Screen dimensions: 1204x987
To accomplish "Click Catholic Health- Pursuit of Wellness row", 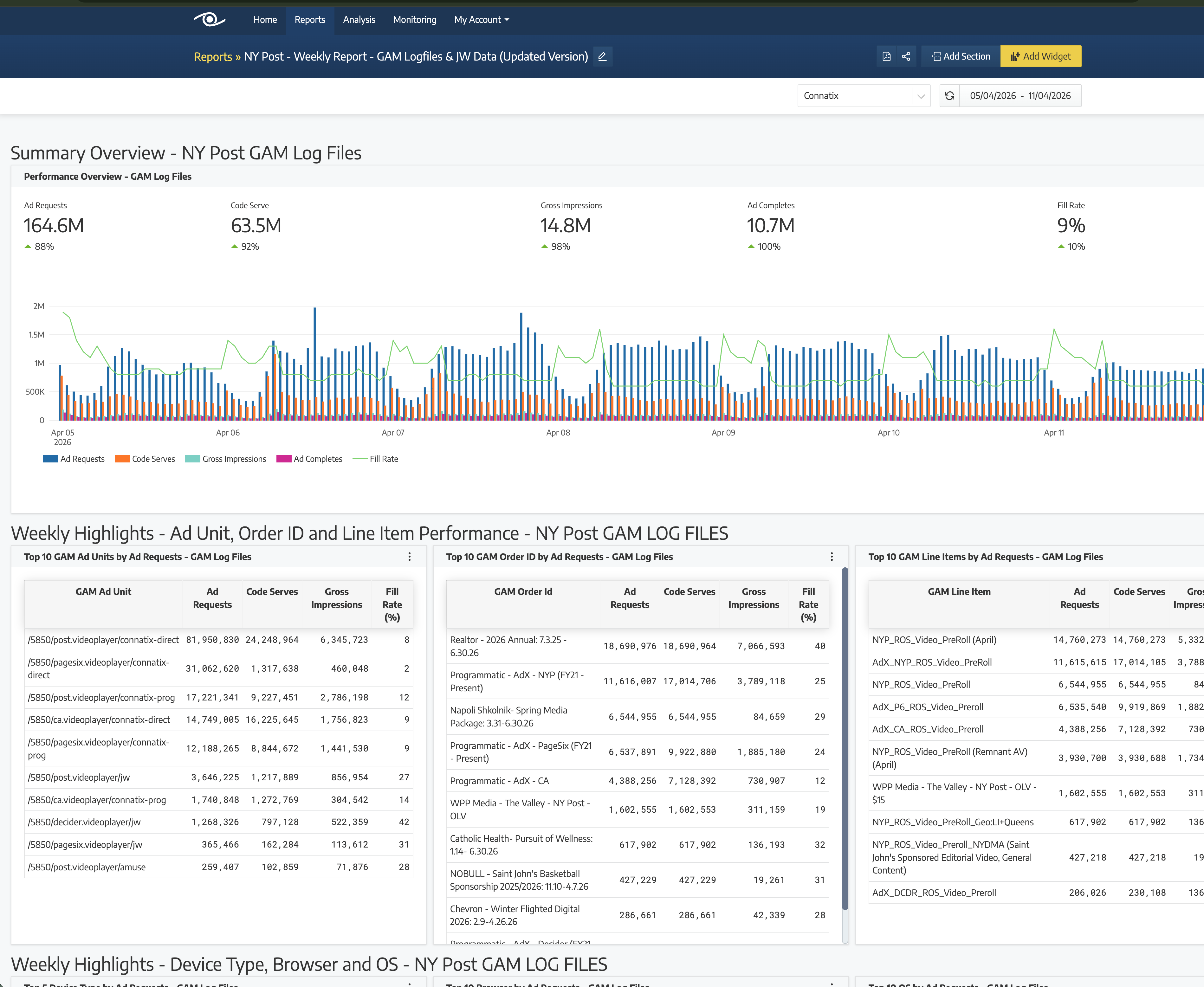I will tap(638, 845).
